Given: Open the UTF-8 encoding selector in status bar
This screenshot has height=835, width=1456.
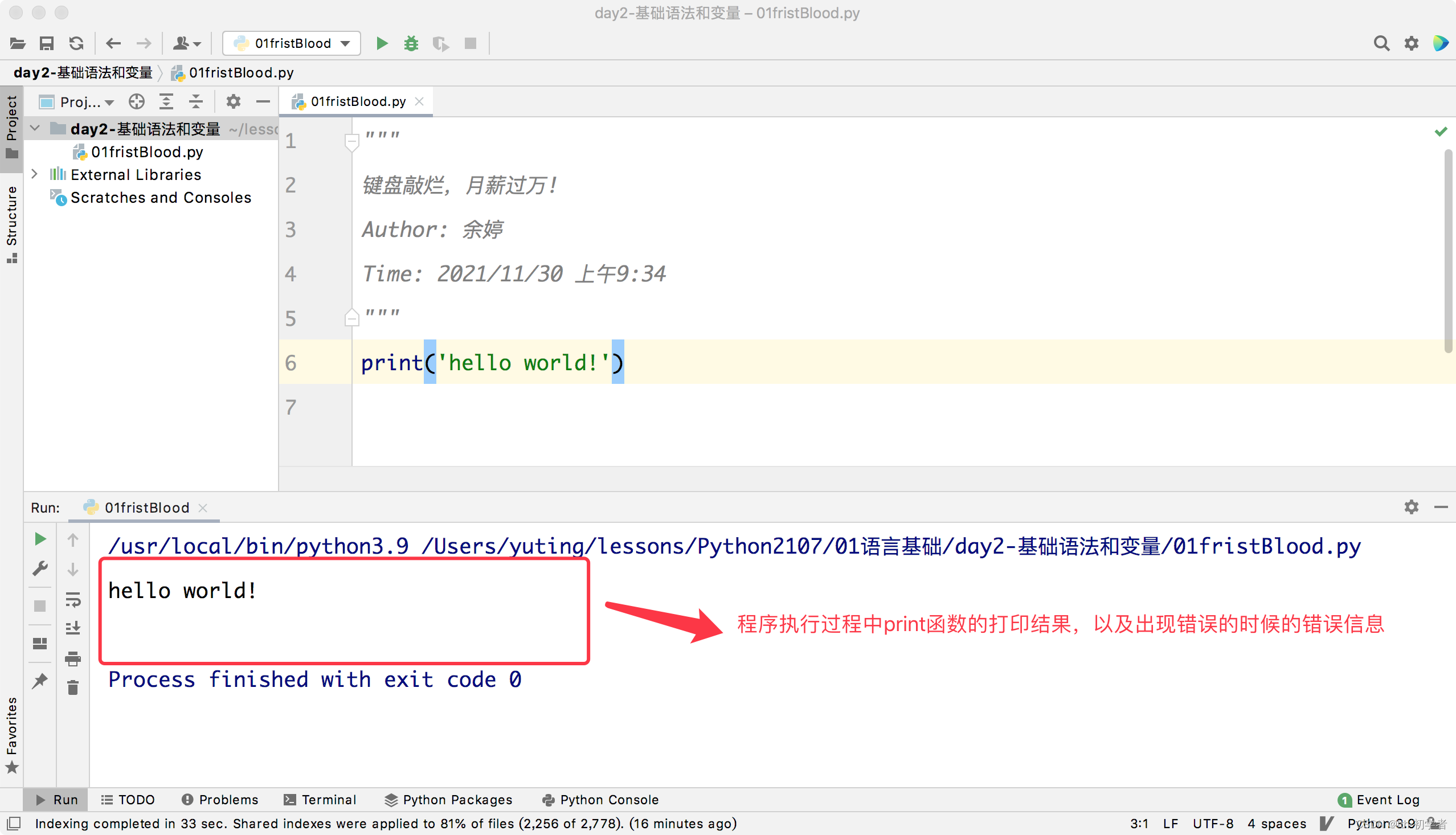Looking at the screenshot, I should point(1213,824).
